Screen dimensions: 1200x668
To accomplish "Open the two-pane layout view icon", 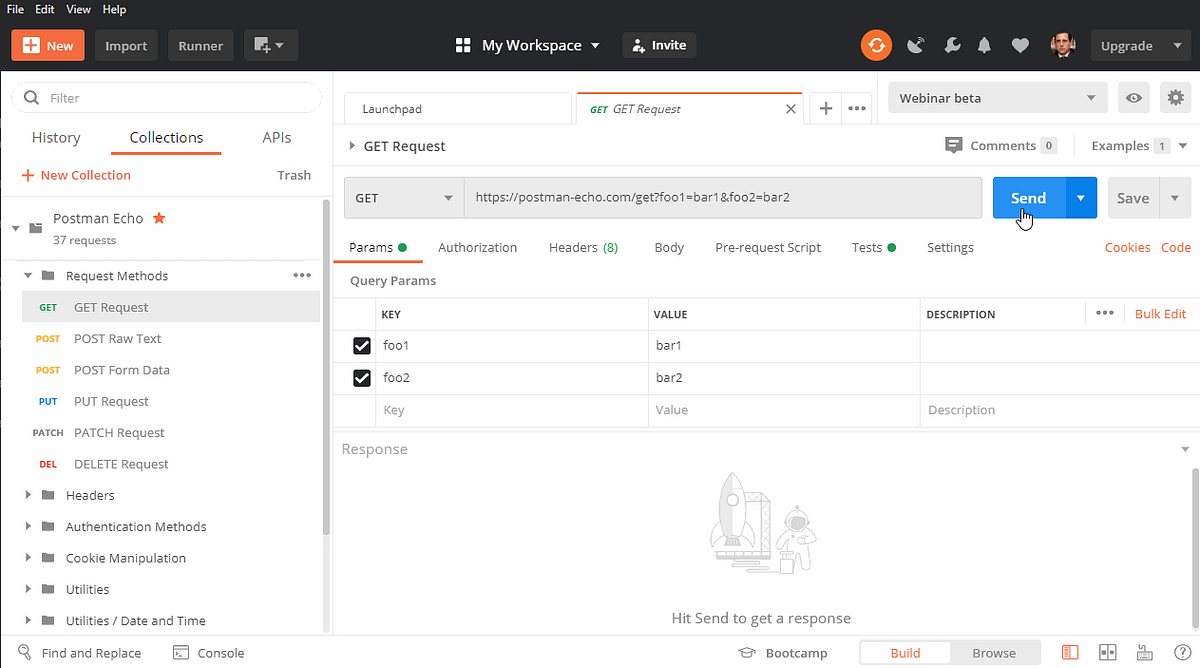I will 1107,652.
